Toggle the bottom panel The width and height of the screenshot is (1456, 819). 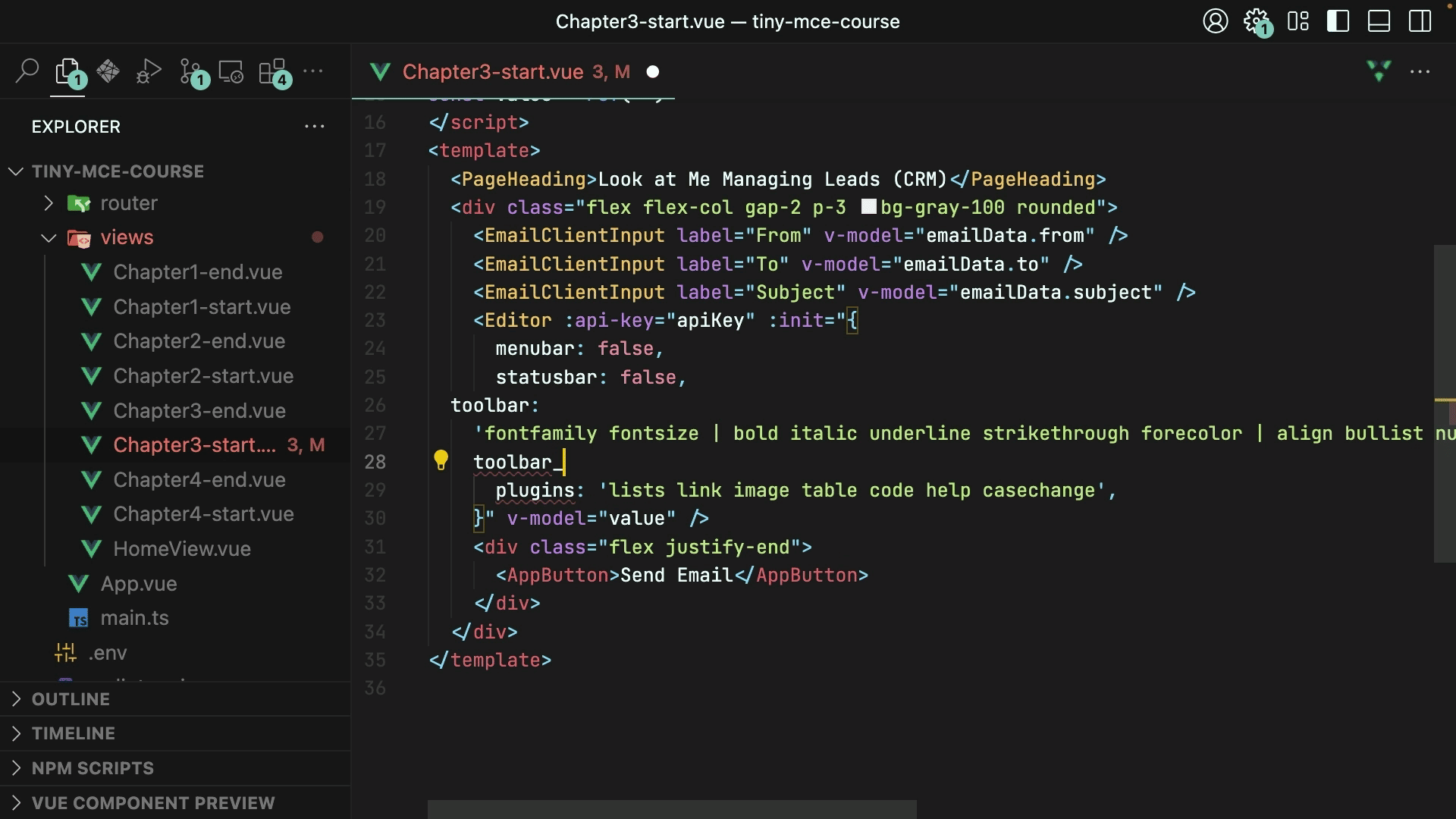pos(1379,21)
